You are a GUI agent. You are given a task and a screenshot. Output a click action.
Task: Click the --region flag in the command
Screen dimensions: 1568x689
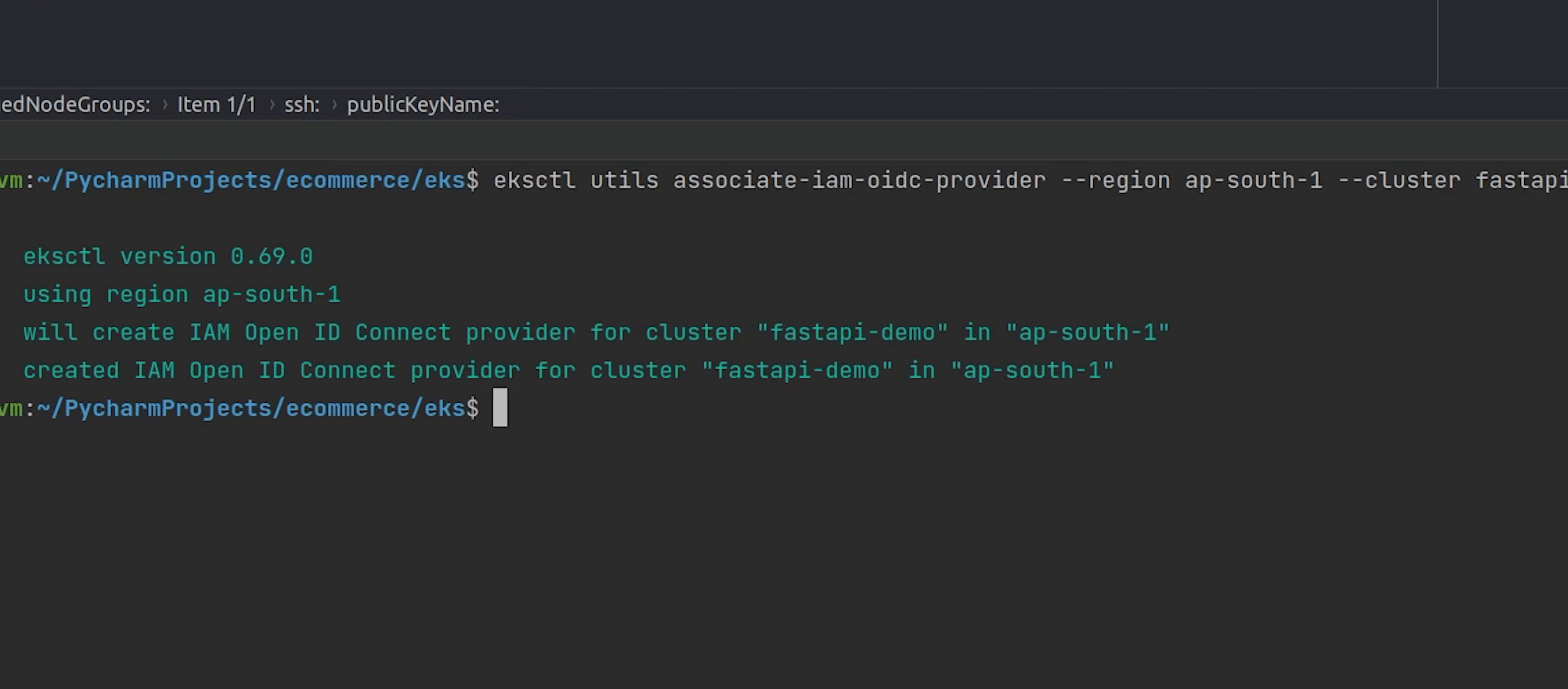(x=1115, y=180)
